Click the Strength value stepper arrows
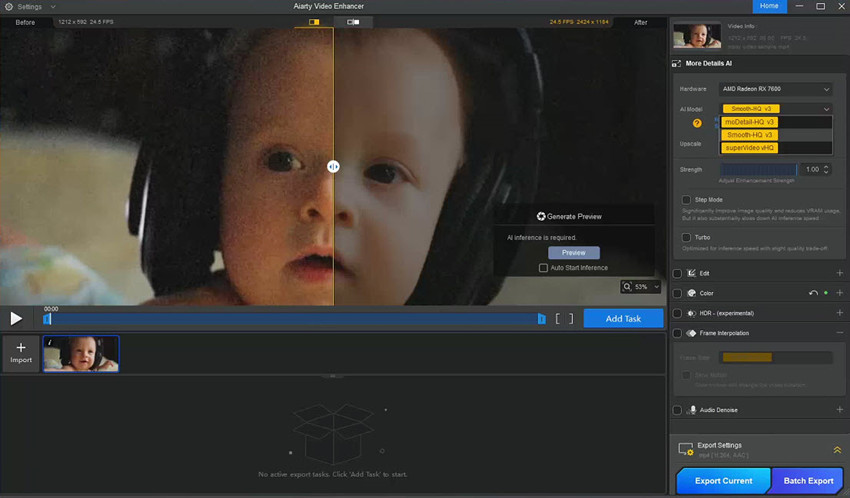Viewport: 850px width, 498px height. tap(826, 169)
